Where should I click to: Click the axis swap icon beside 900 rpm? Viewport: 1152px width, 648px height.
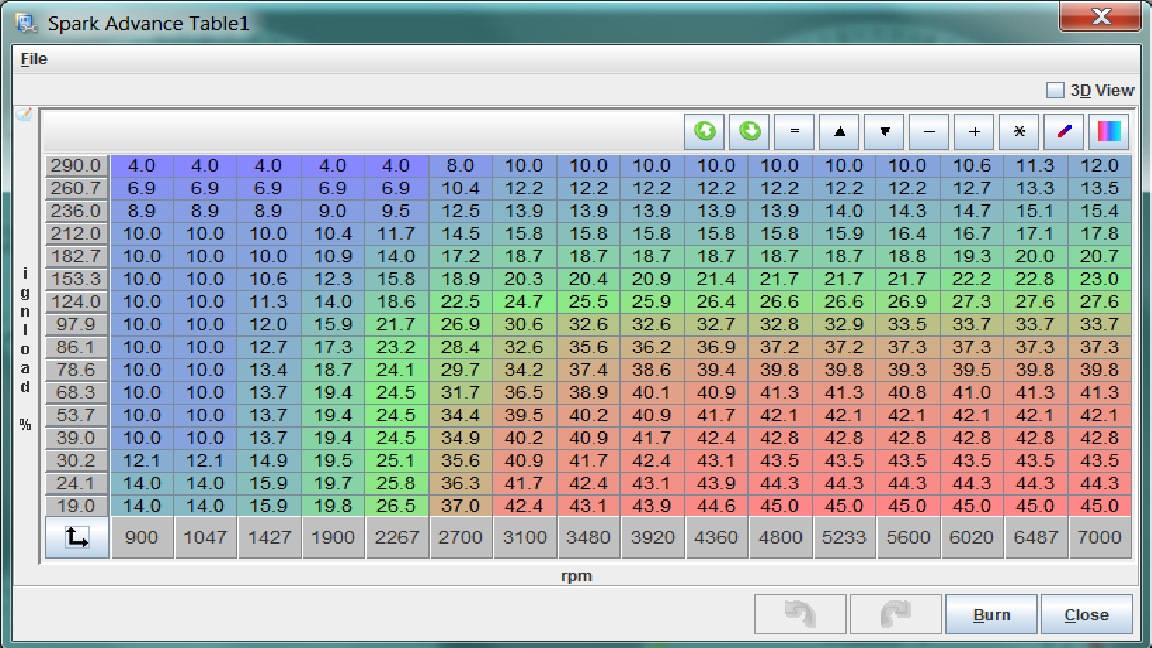(x=76, y=538)
